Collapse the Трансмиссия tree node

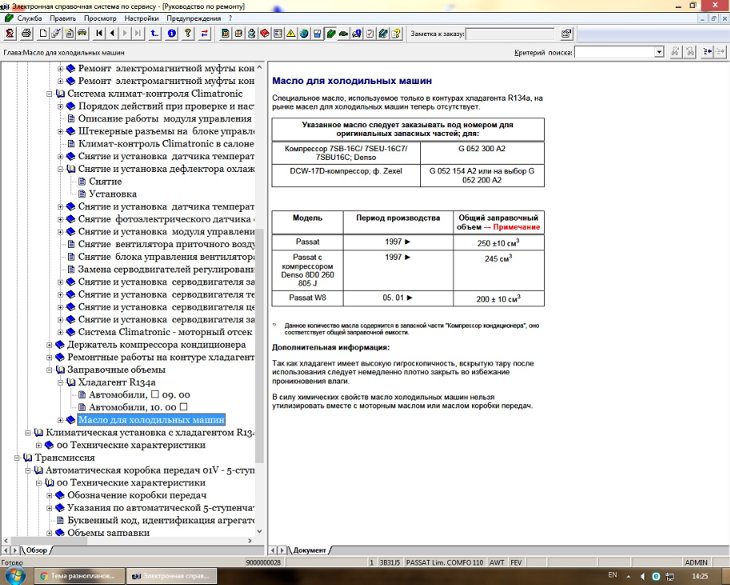17,458
